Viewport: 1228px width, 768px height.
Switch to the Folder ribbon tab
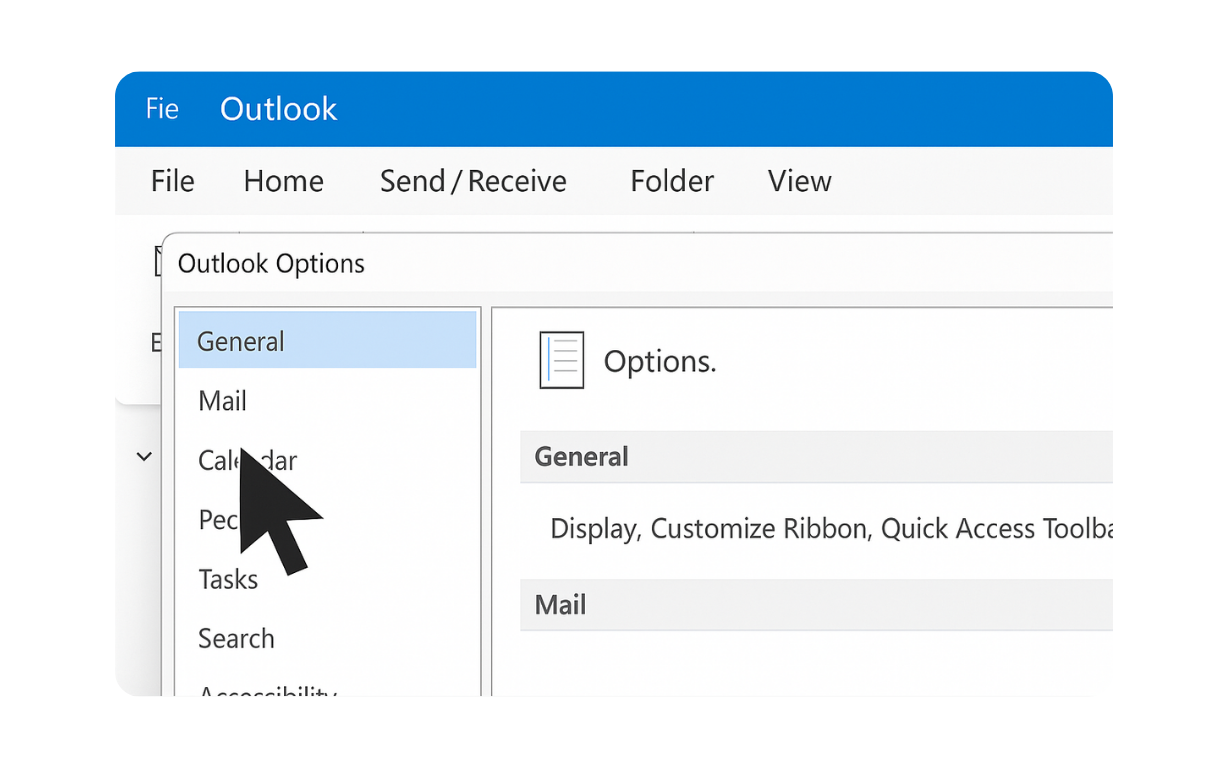[x=671, y=181]
